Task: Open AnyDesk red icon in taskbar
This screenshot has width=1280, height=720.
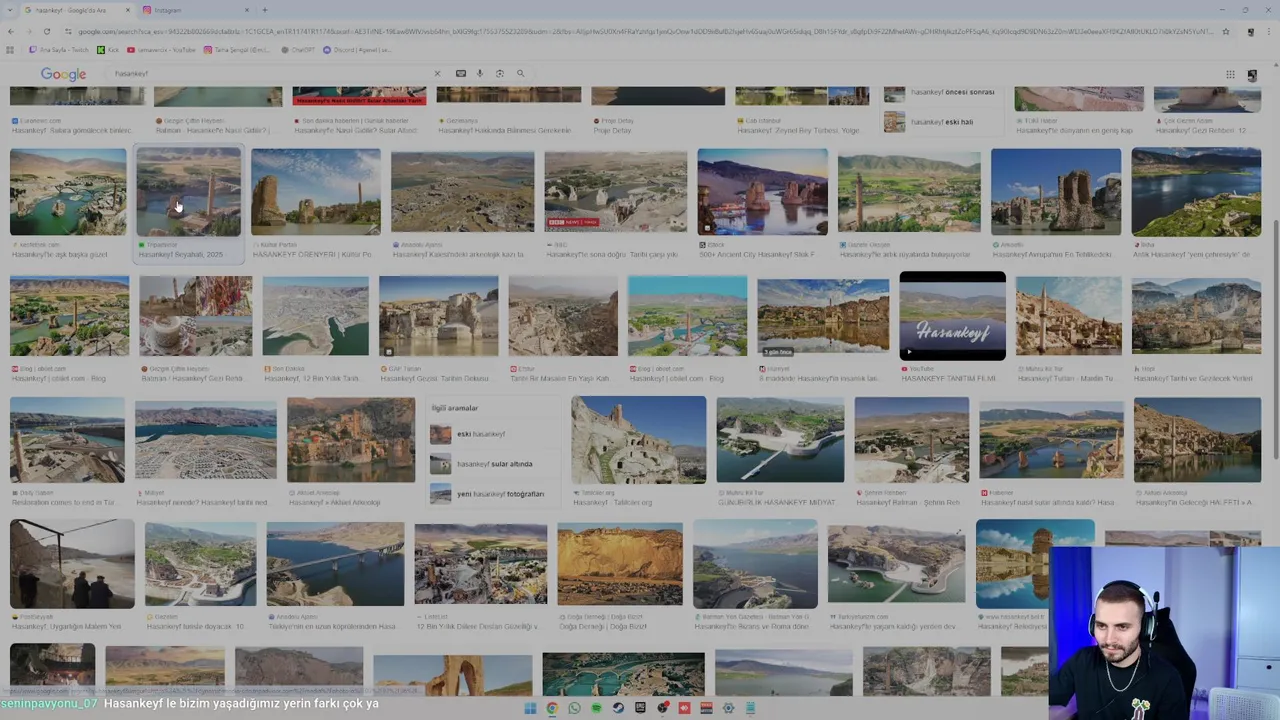Action: click(684, 708)
